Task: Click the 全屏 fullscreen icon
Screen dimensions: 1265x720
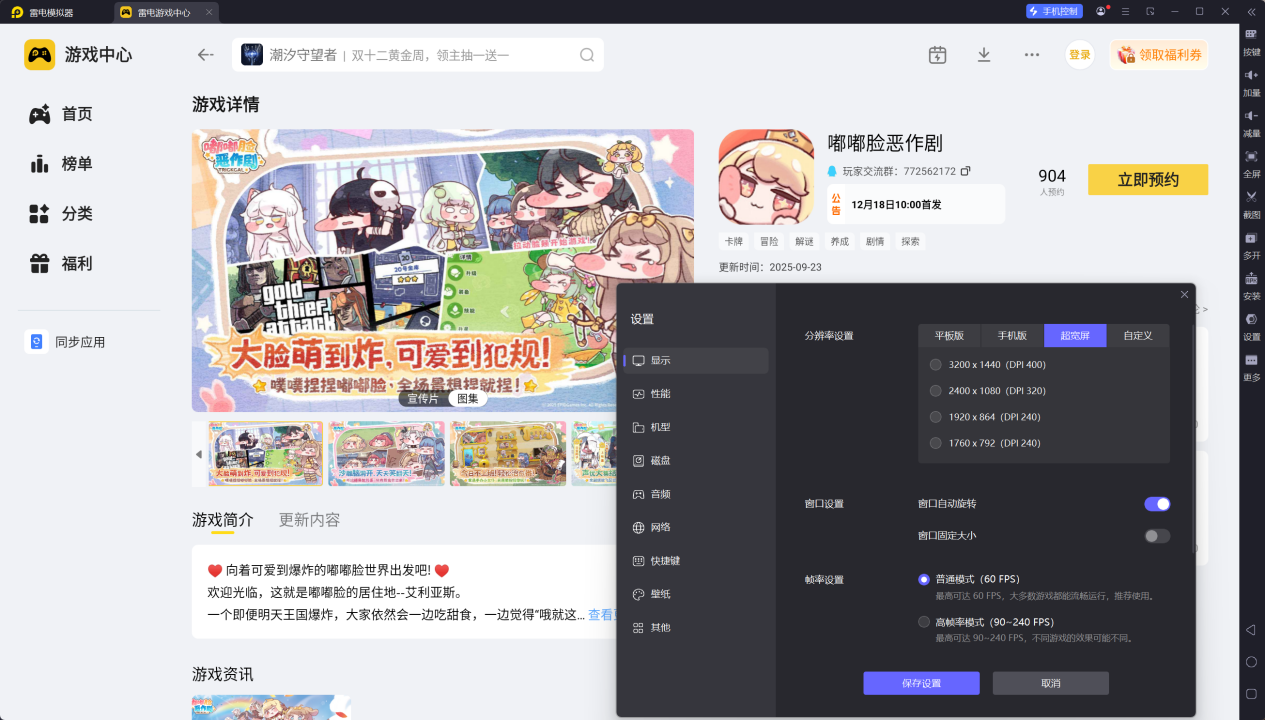Action: pos(1251,156)
